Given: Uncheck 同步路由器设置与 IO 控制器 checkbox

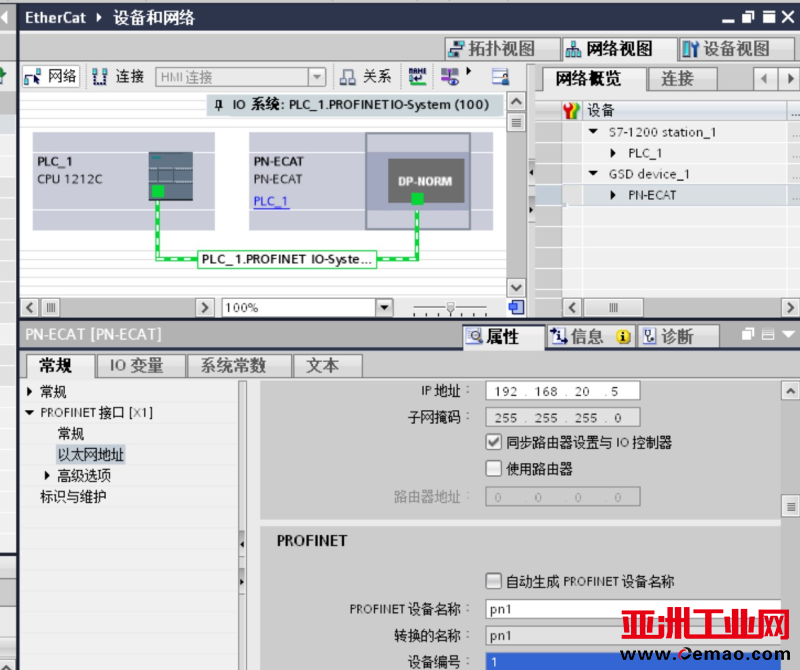Looking at the screenshot, I should pos(493,442).
